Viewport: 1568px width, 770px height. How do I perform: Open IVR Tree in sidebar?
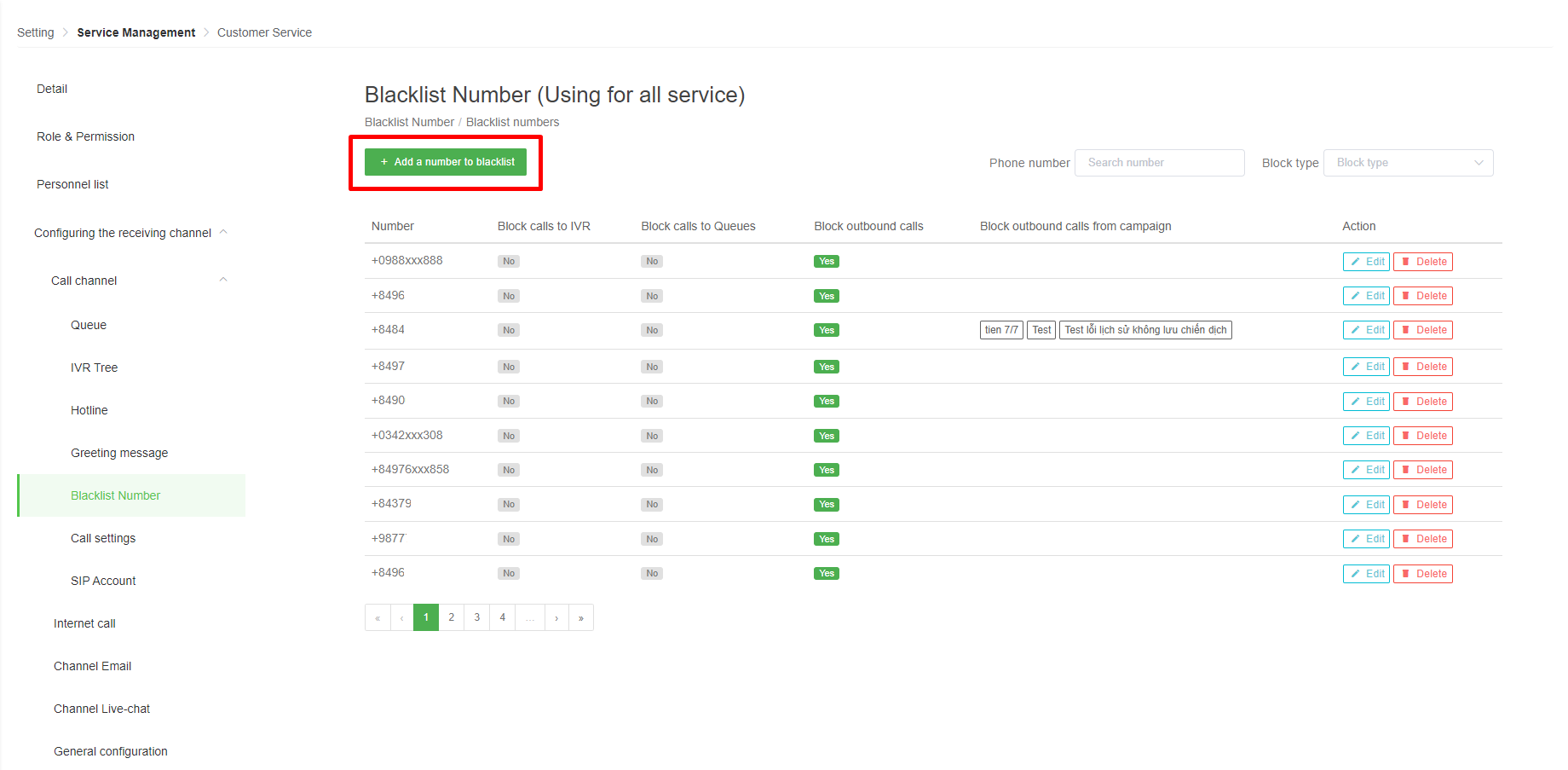[x=95, y=368]
